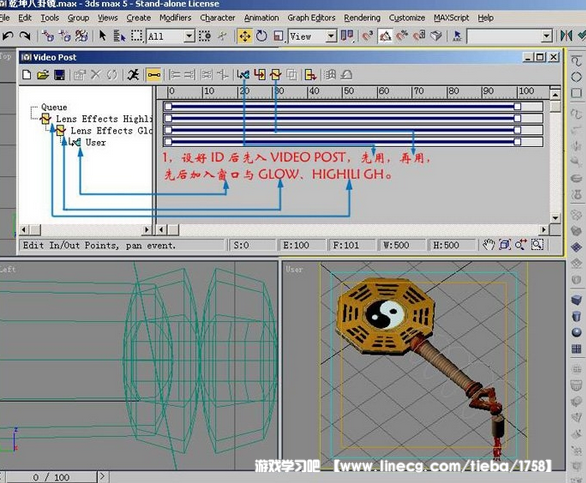586x483 pixels.
Task: Select the Queue root item
Action: tap(54, 107)
